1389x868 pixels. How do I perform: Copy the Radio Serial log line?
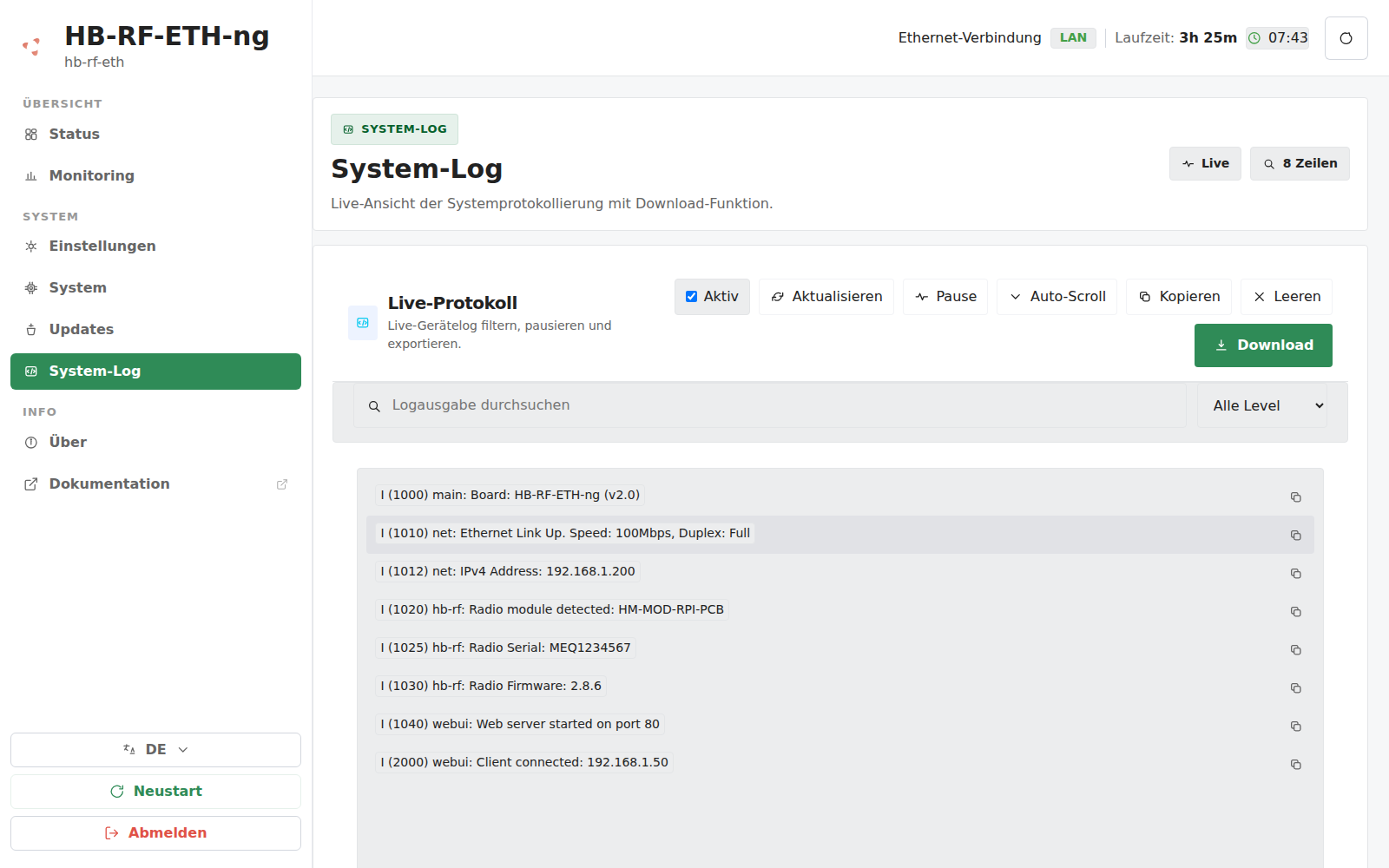(x=1295, y=650)
